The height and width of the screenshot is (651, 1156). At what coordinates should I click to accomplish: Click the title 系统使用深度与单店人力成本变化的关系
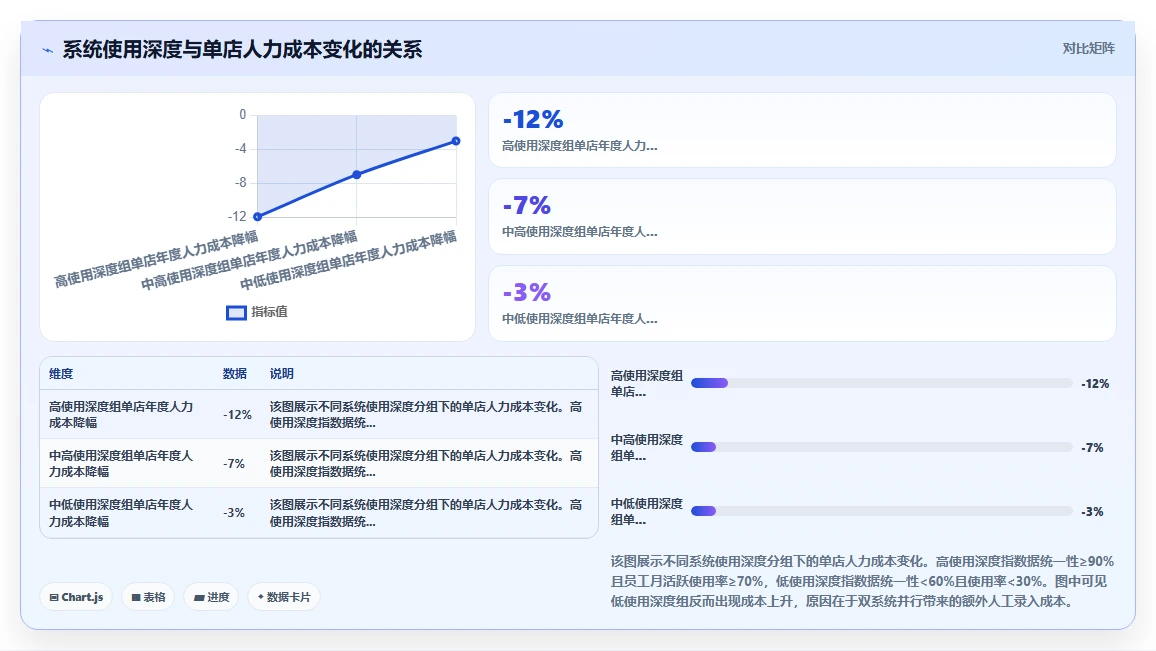(x=242, y=49)
